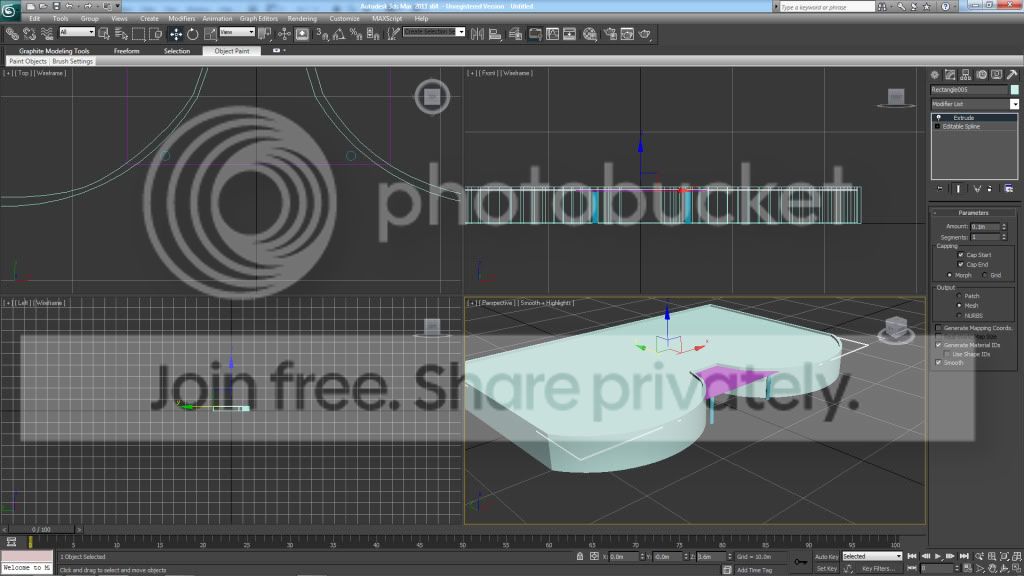Open the Modifiers menu
This screenshot has height=576, width=1024.
pos(182,18)
